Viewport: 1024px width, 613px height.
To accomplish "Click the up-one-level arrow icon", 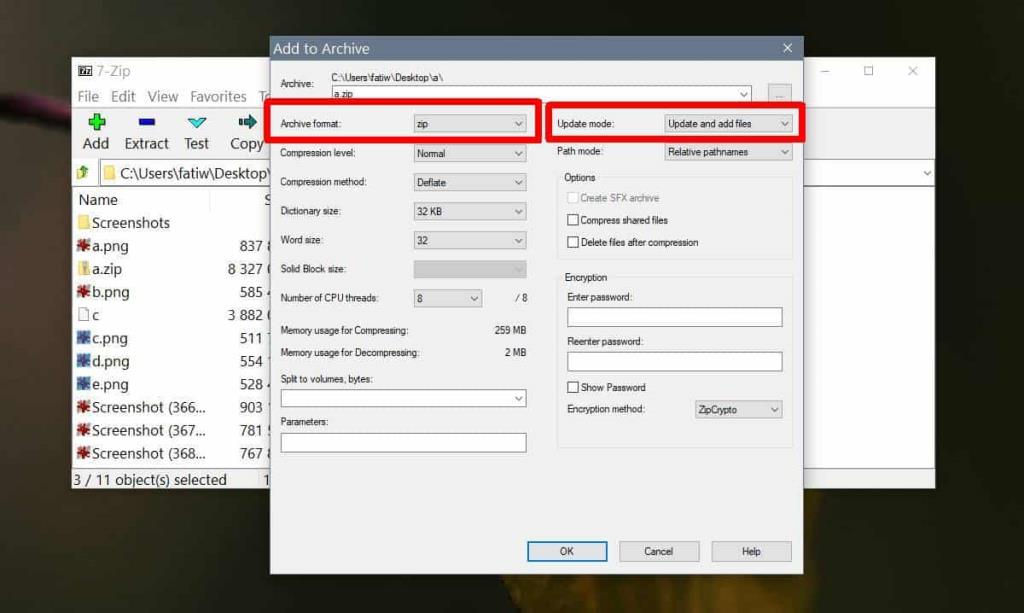I will point(83,172).
